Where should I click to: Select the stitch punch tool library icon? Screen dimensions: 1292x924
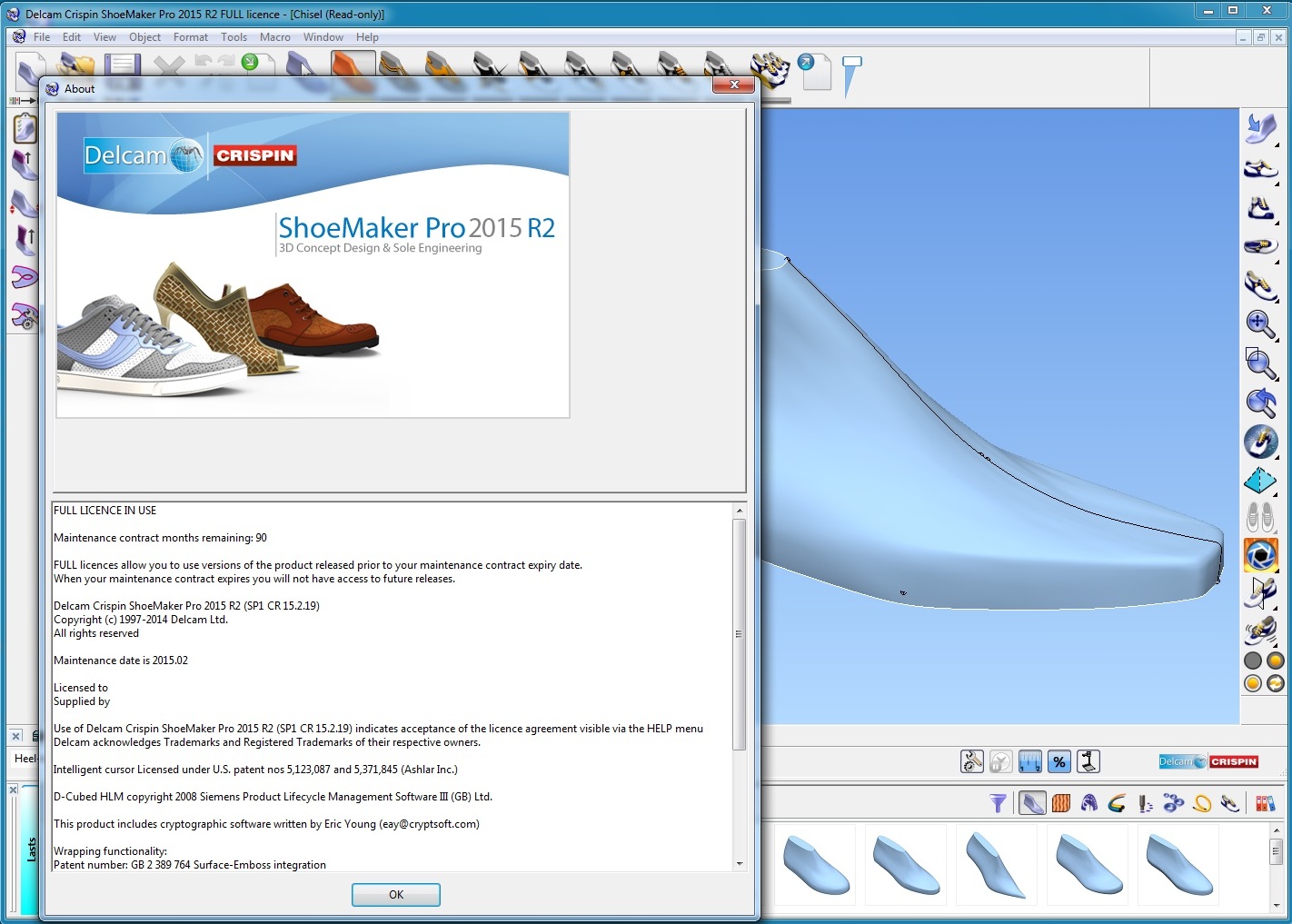[1146, 803]
